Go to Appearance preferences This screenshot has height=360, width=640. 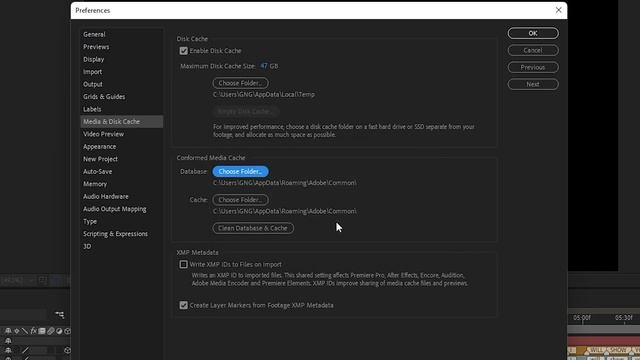(x=100, y=147)
